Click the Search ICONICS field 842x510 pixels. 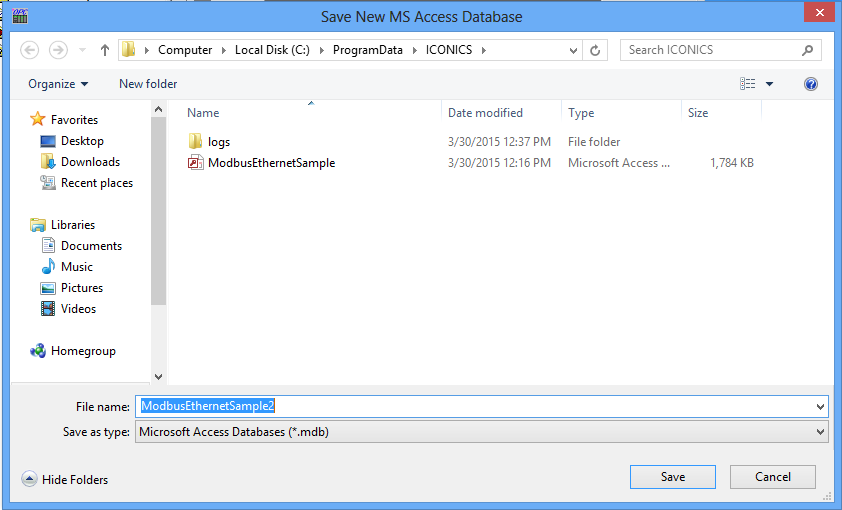[x=710, y=50]
